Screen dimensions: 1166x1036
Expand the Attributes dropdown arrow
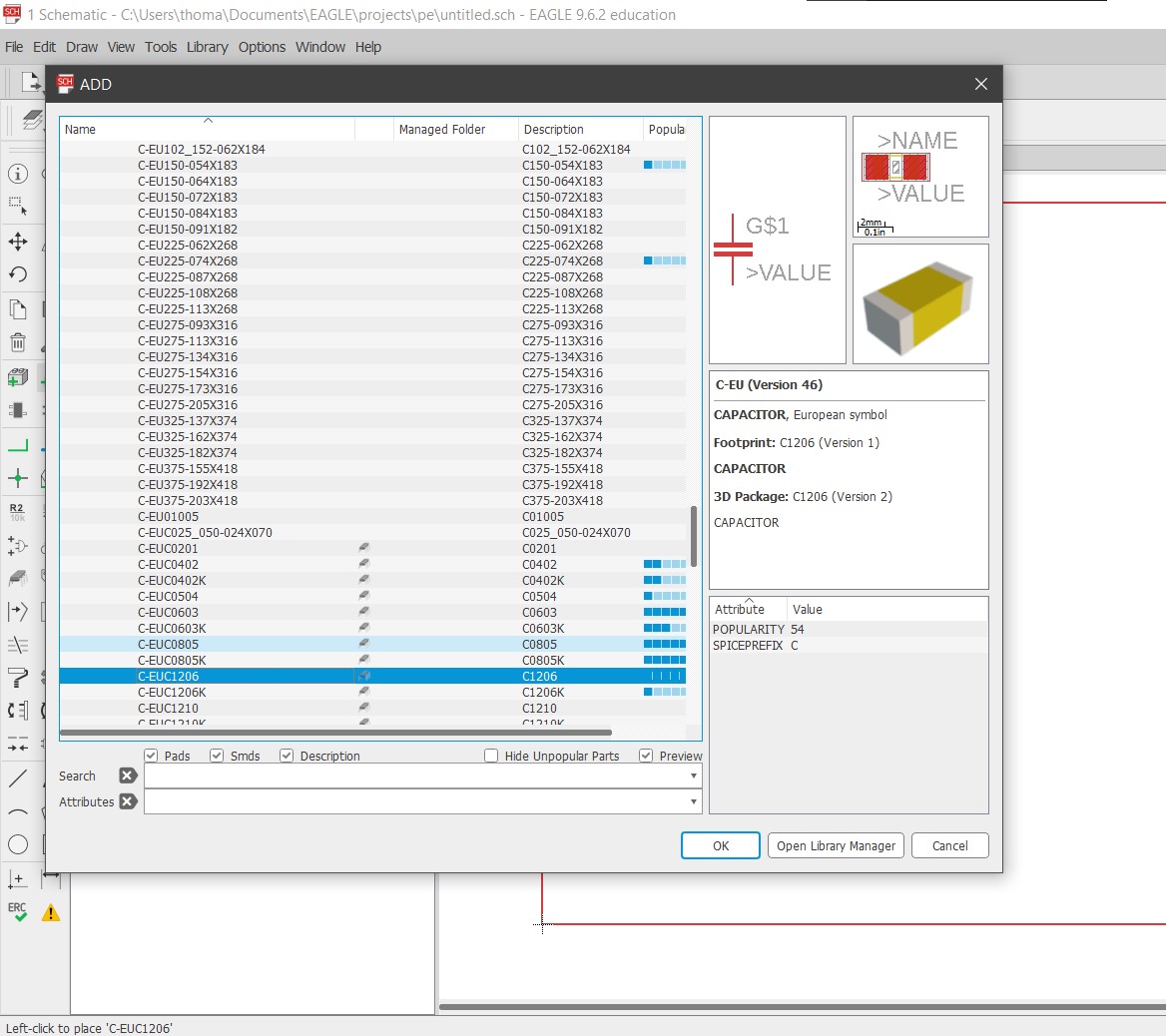pyautogui.click(x=693, y=801)
